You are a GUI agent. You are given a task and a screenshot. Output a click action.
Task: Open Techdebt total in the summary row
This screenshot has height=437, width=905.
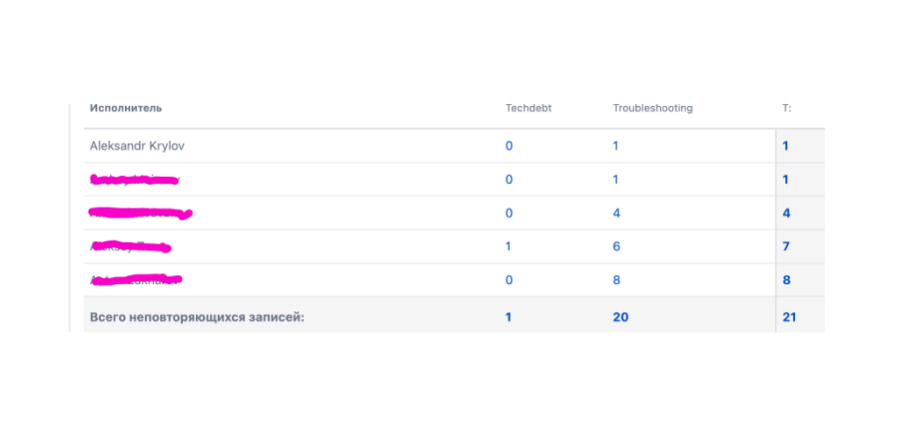point(509,317)
